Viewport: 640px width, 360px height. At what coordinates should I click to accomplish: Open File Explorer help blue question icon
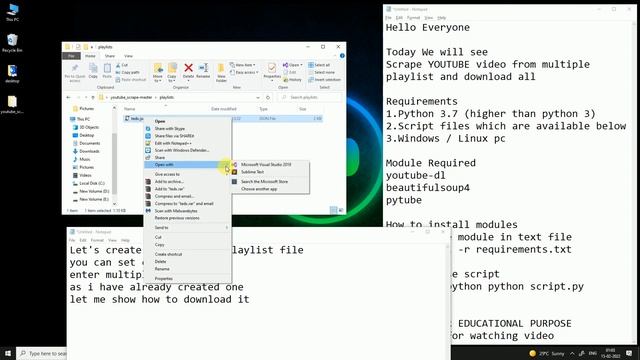click(342, 56)
